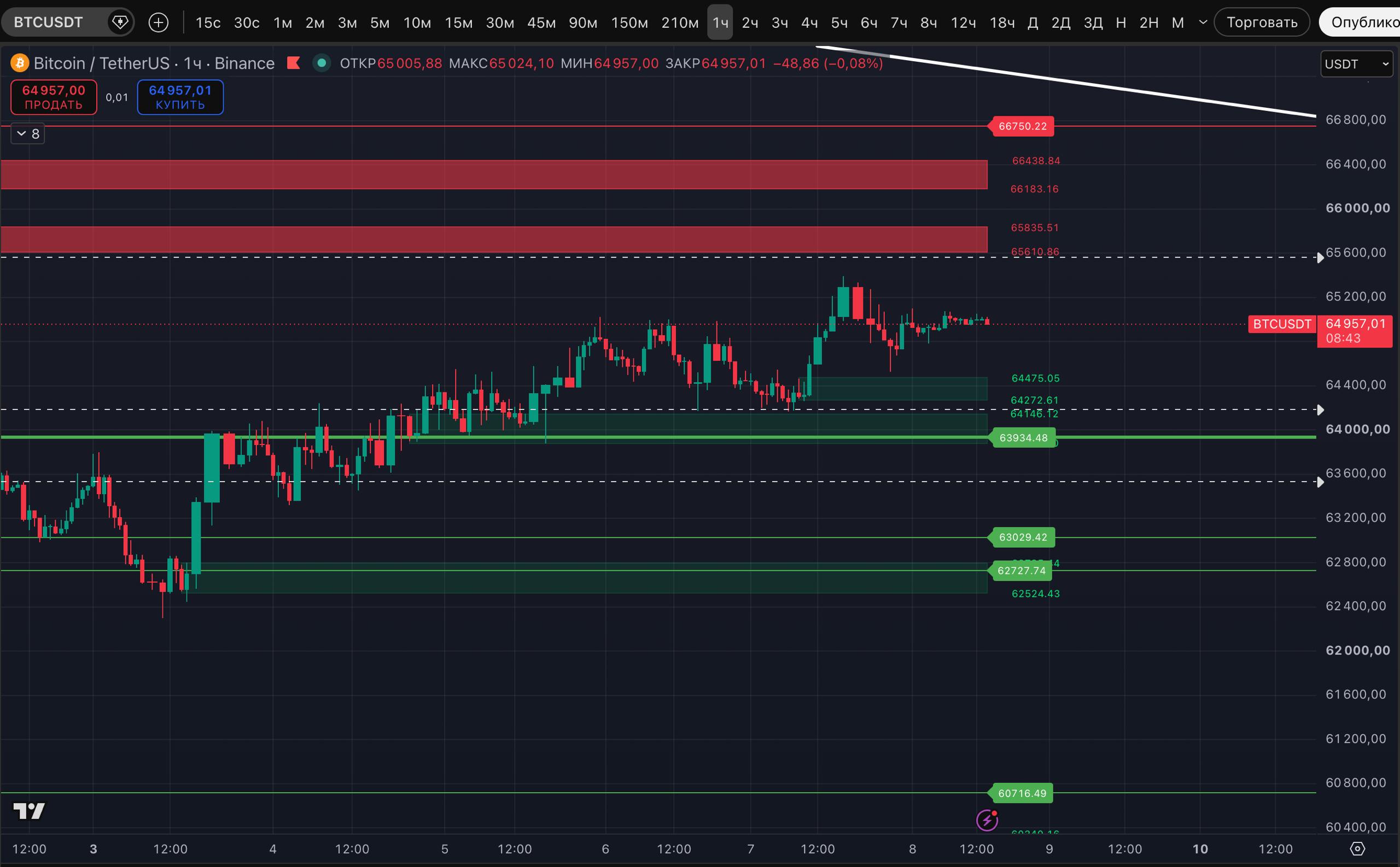Select the daily Д timeframe

point(1033,22)
